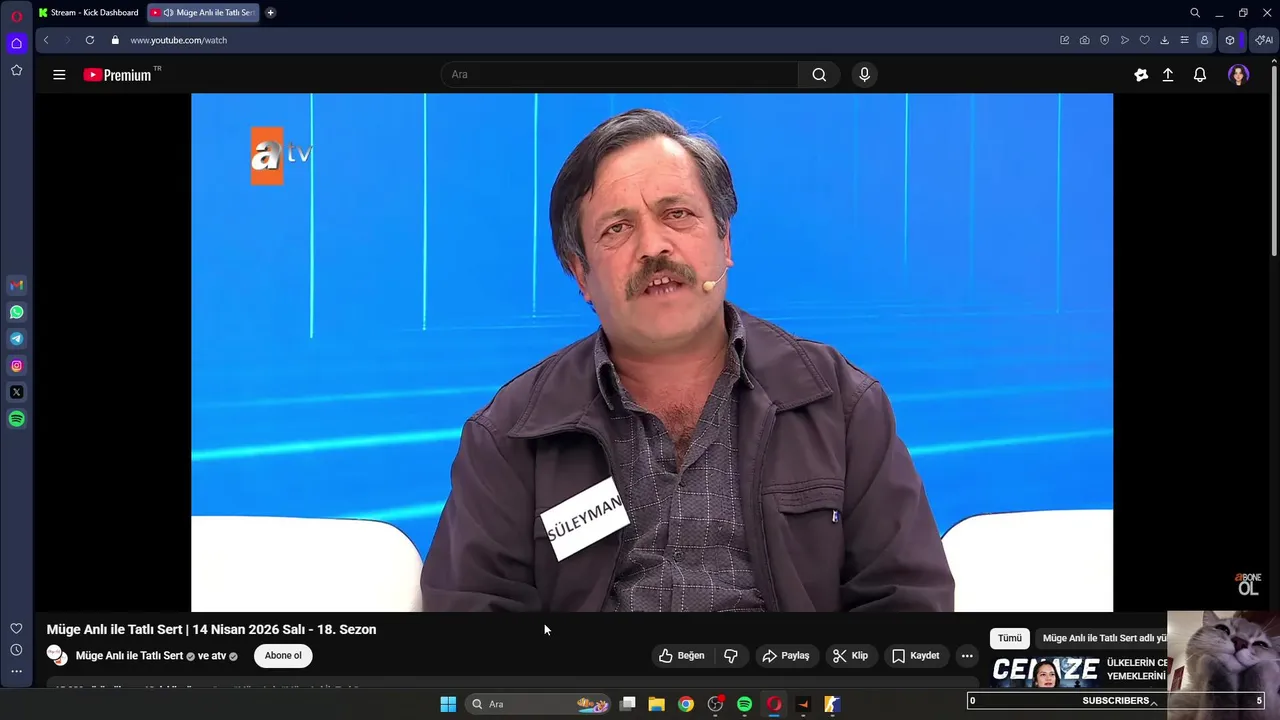Open Opera sidebar home icon
The height and width of the screenshot is (720, 1280).
[x=16, y=43]
